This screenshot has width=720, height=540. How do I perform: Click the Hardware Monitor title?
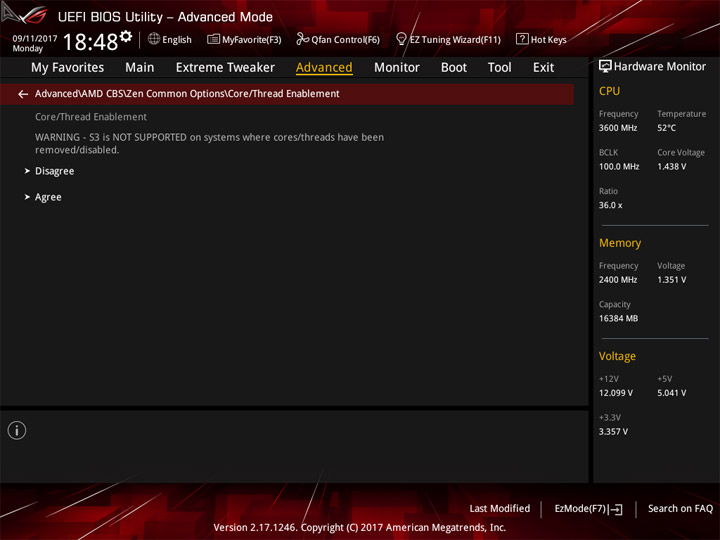click(x=660, y=67)
